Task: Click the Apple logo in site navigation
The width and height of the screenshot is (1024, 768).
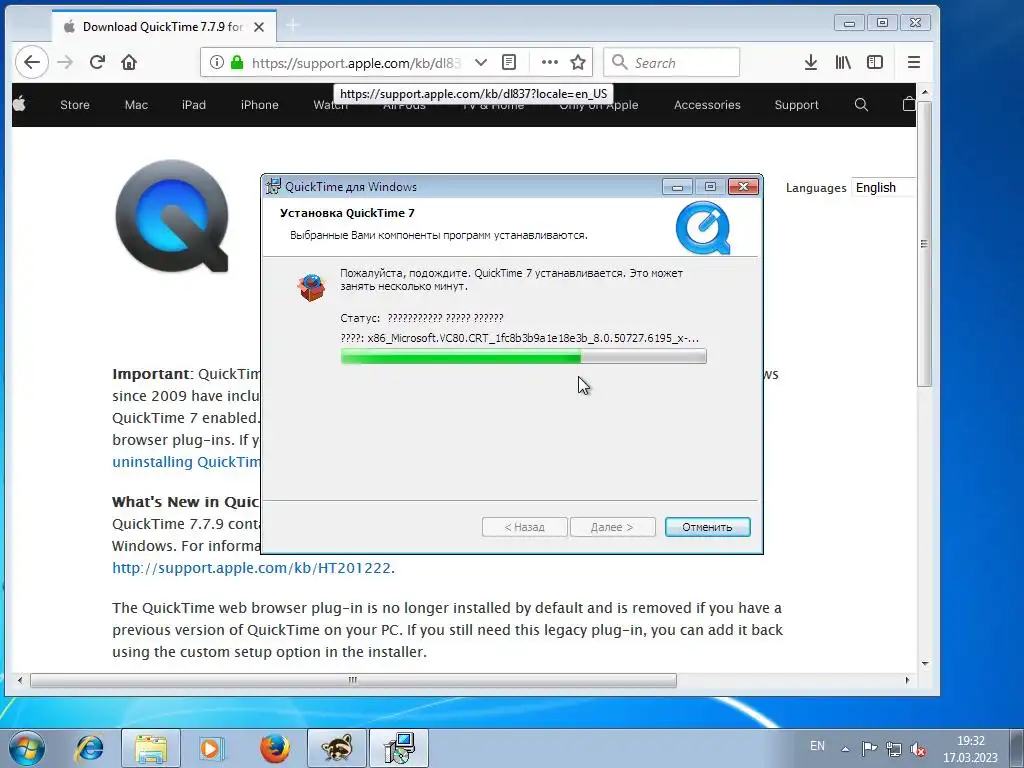Action: click(20, 103)
